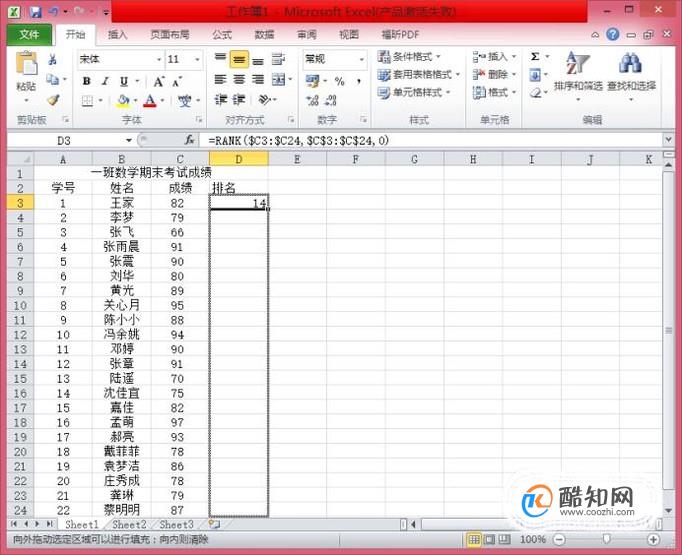
Task: Select the Format Painter brush
Action: click(53, 100)
